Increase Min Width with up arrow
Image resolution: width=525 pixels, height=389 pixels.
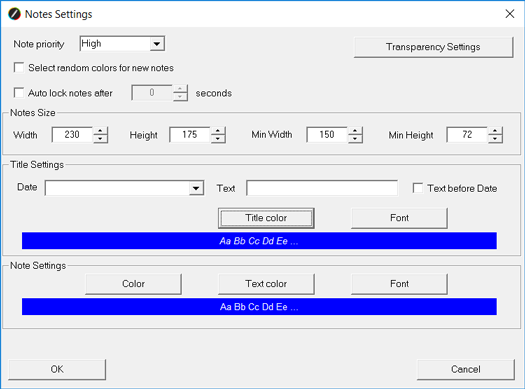355,131
